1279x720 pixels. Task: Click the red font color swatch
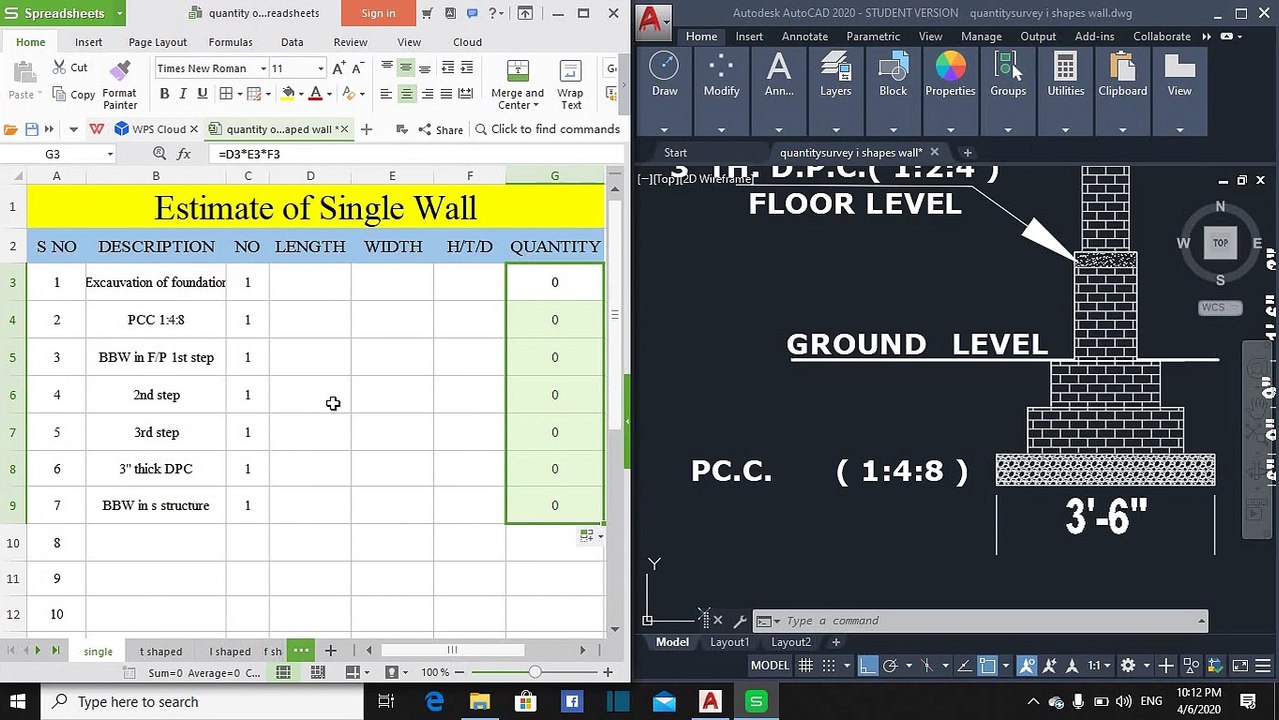pyautogui.click(x=316, y=94)
